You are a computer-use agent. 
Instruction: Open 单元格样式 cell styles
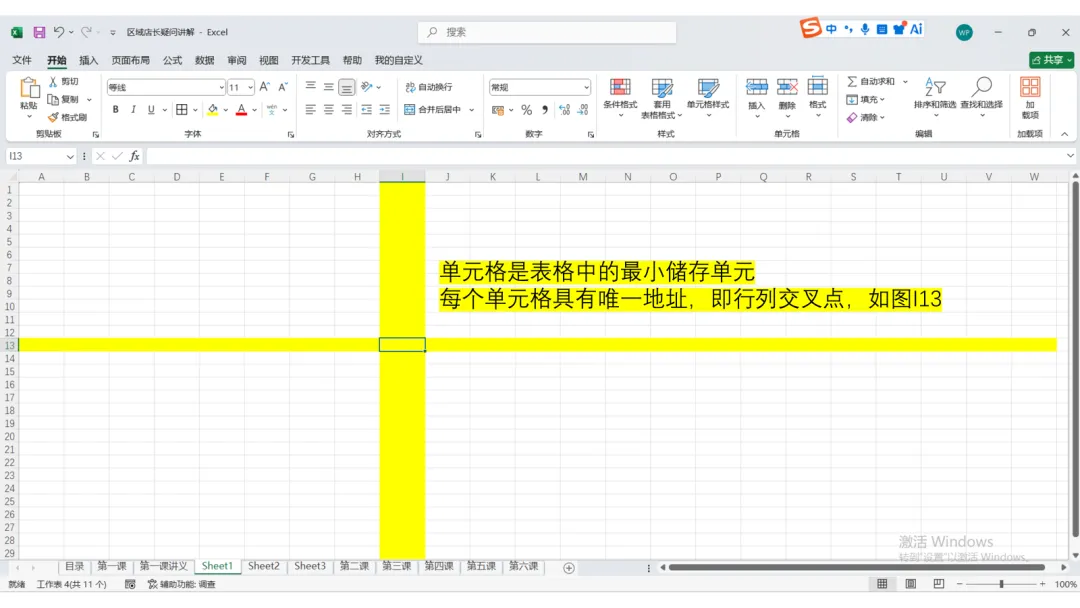point(707,96)
